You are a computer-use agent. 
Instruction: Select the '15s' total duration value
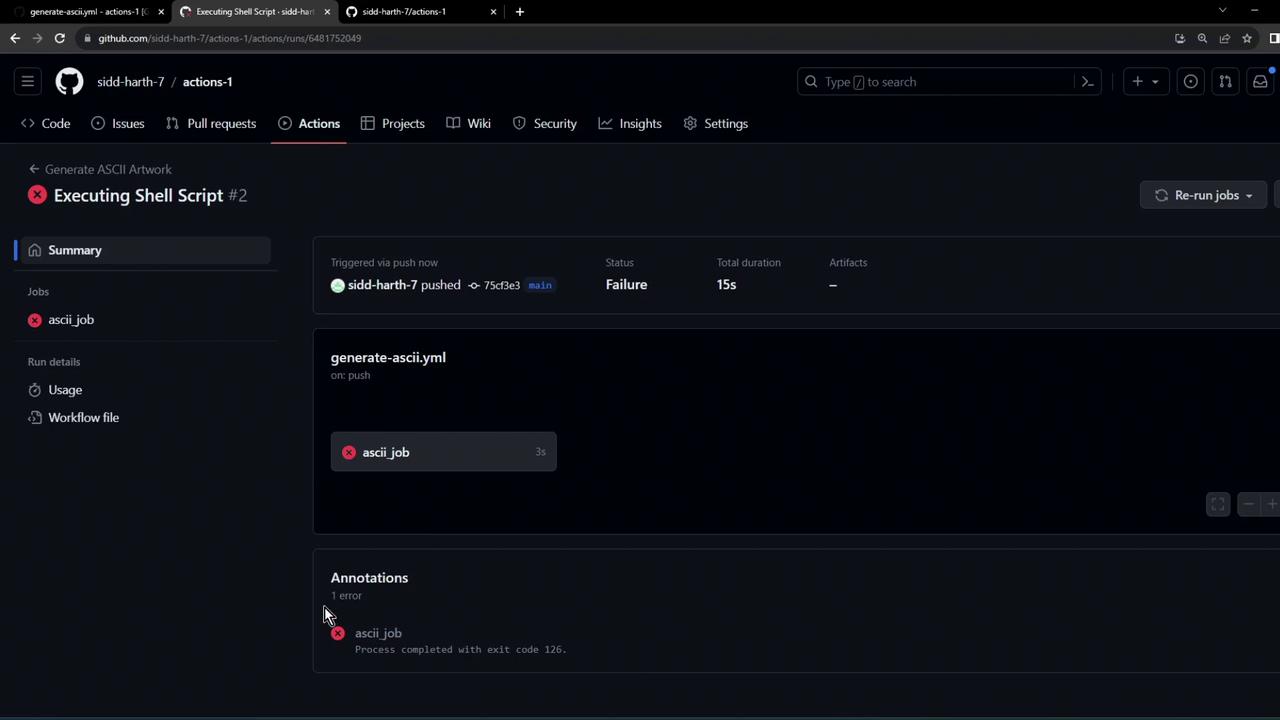pyautogui.click(x=726, y=285)
